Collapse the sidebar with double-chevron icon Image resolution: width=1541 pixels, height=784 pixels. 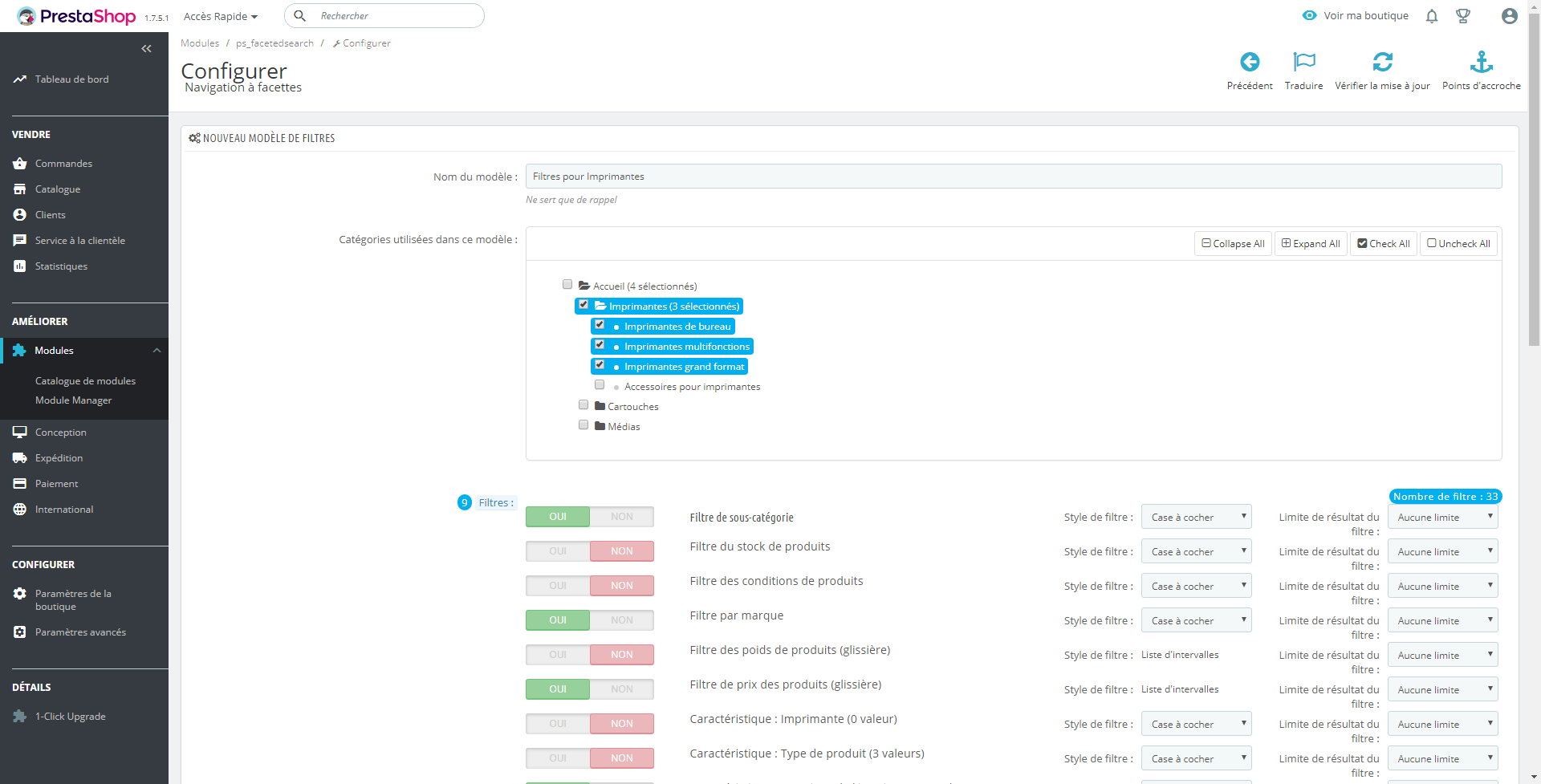[146, 49]
